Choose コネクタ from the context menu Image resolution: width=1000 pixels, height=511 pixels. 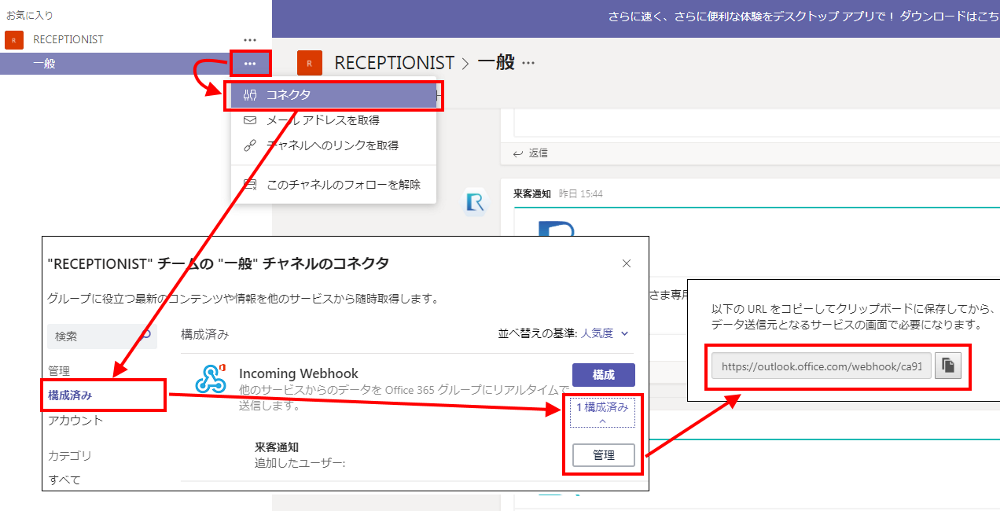click(x=333, y=95)
